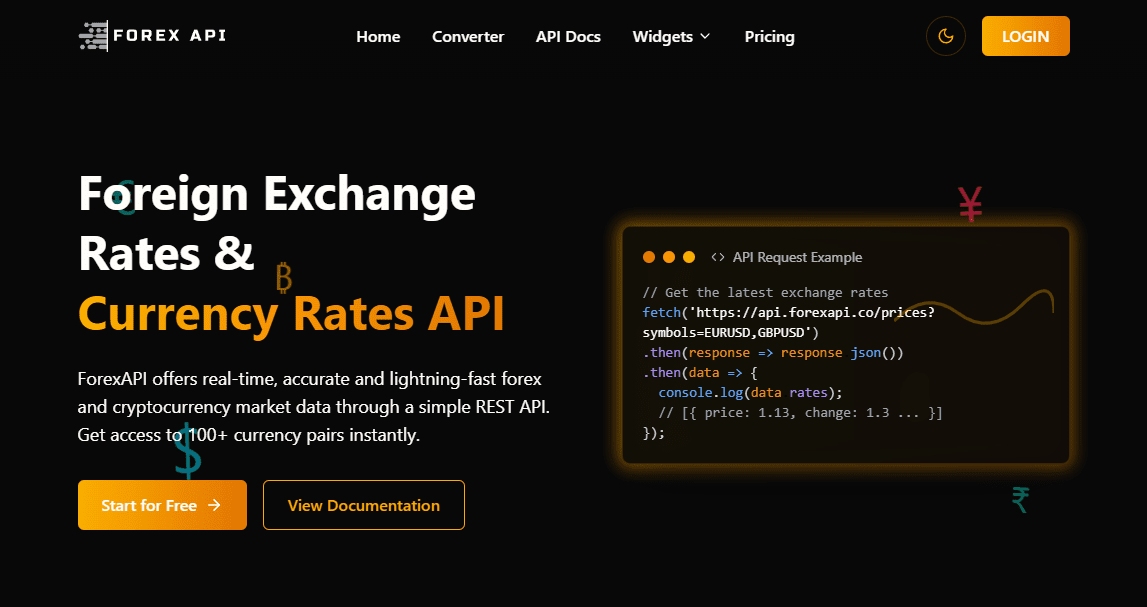Click the red Yen currency symbol
Image resolution: width=1147 pixels, height=607 pixels.
[x=969, y=202]
